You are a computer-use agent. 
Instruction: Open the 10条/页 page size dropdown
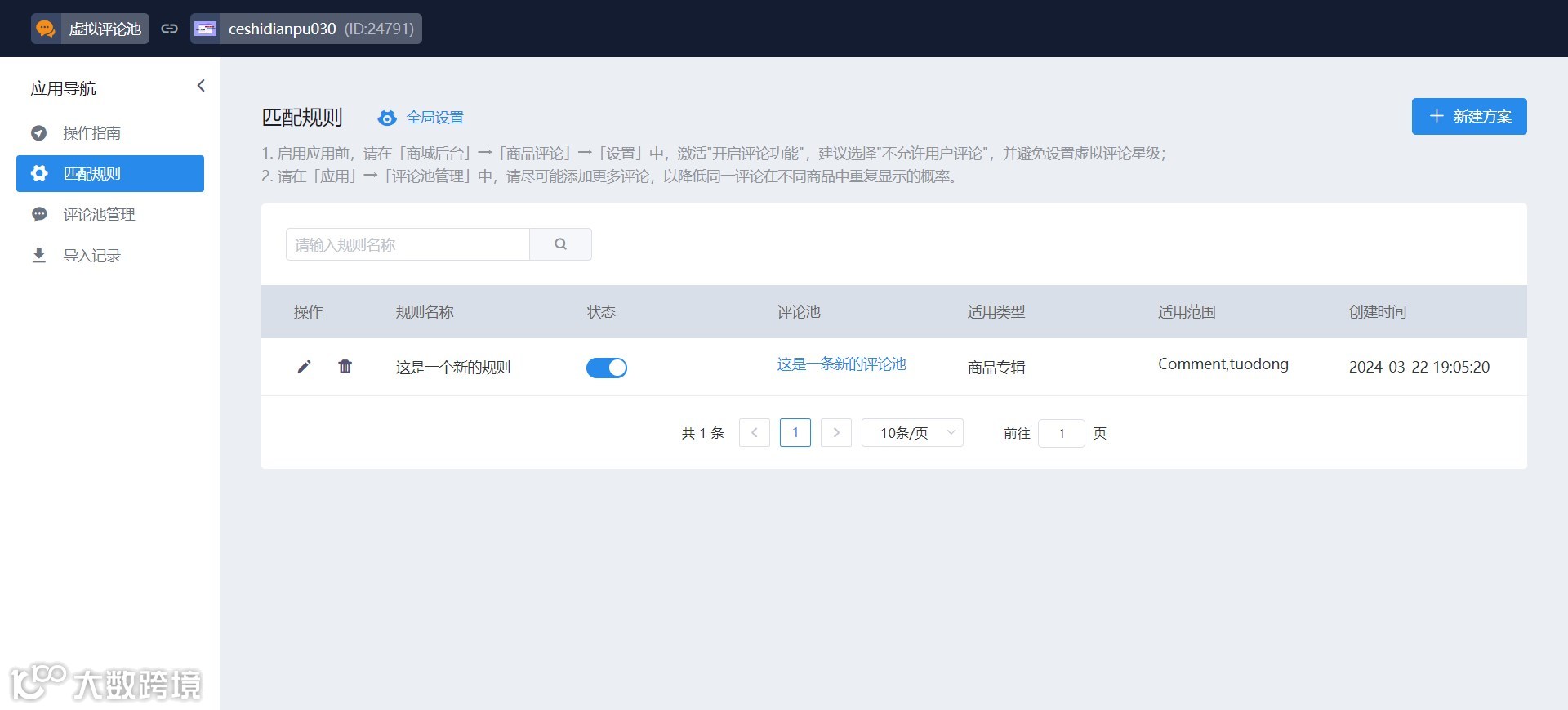pyautogui.click(x=912, y=433)
